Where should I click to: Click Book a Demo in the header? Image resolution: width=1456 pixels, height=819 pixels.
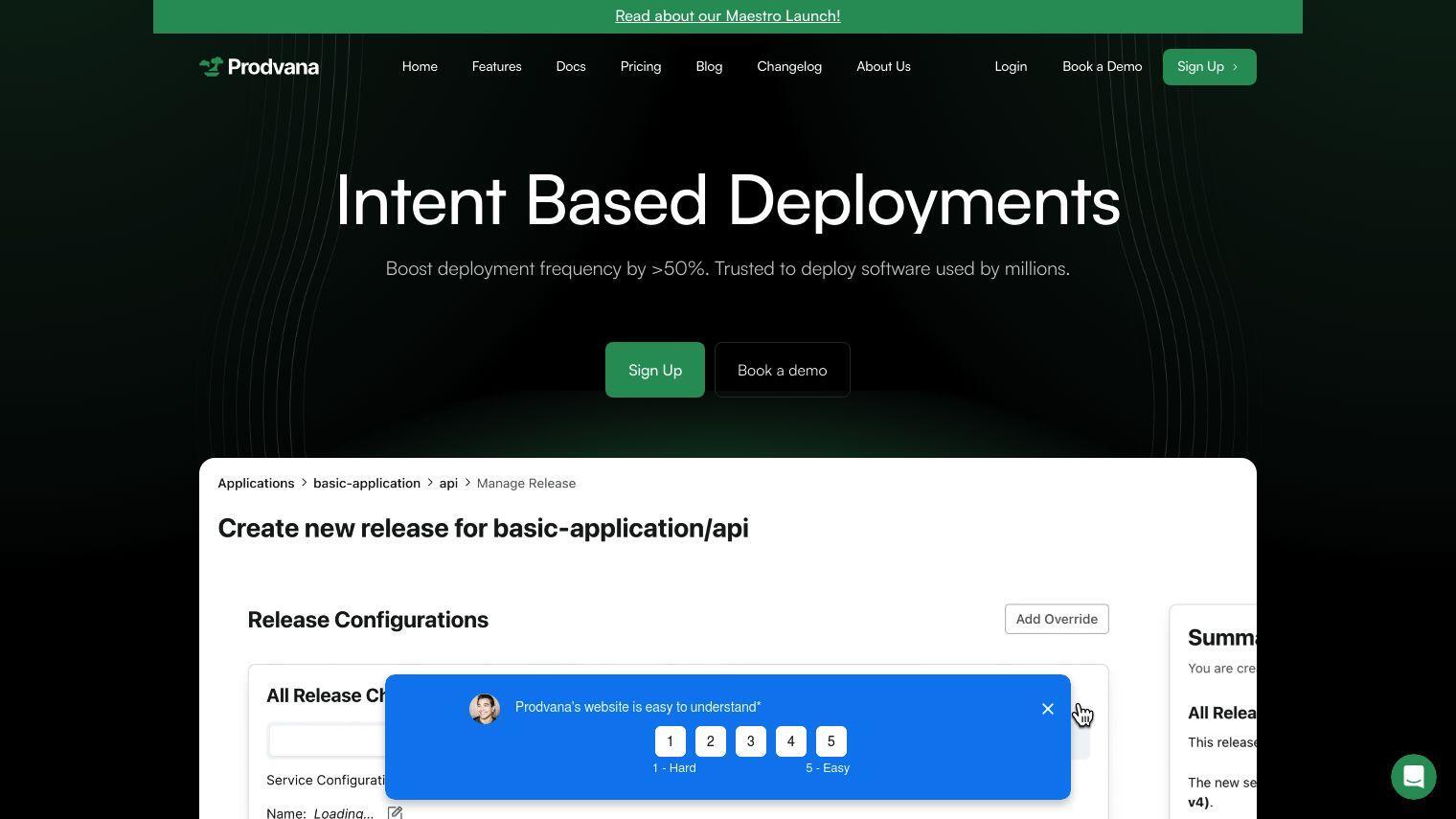click(x=1103, y=66)
